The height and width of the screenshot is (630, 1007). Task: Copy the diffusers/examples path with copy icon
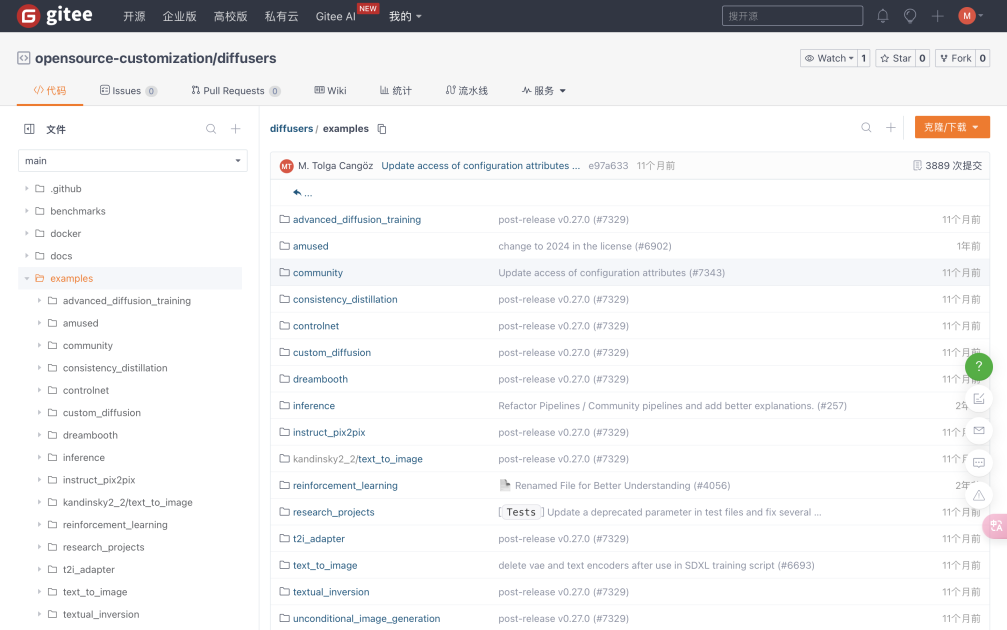click(x=382, y=129)
